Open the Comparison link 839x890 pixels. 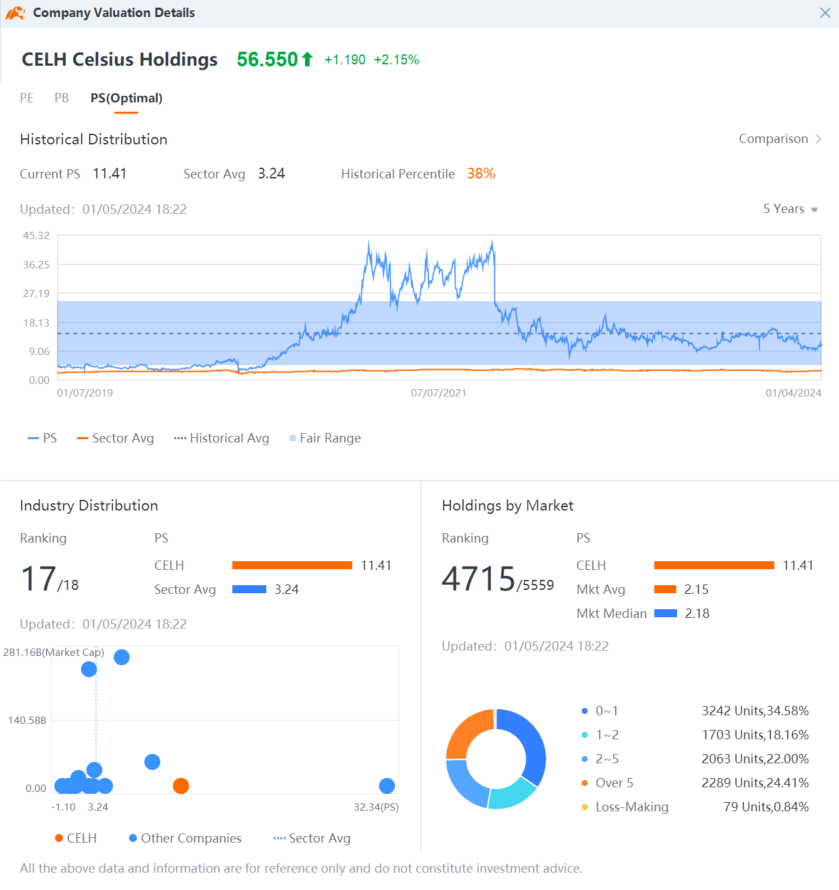[x=773, y=138]
